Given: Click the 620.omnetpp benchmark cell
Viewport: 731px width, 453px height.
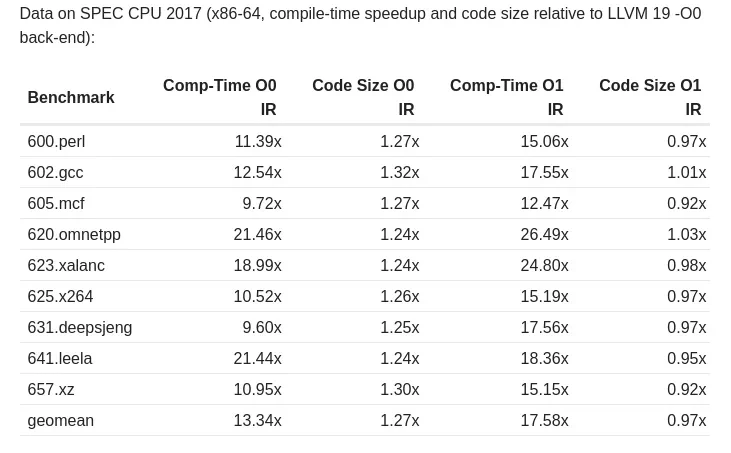Looking at the screenshot, I should (x=74, y=235).
